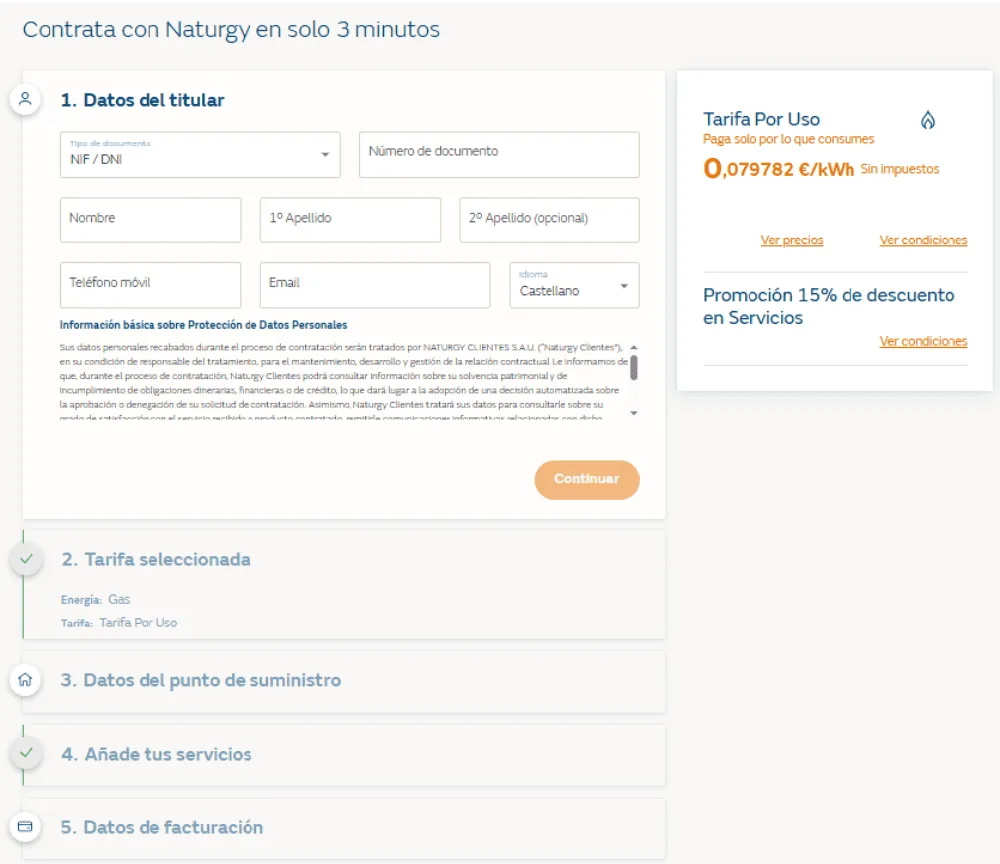This screenshot has height=864, width=1000.
Task: Expand section 3. Datos del punto de suministro
Action: (344, 680)
